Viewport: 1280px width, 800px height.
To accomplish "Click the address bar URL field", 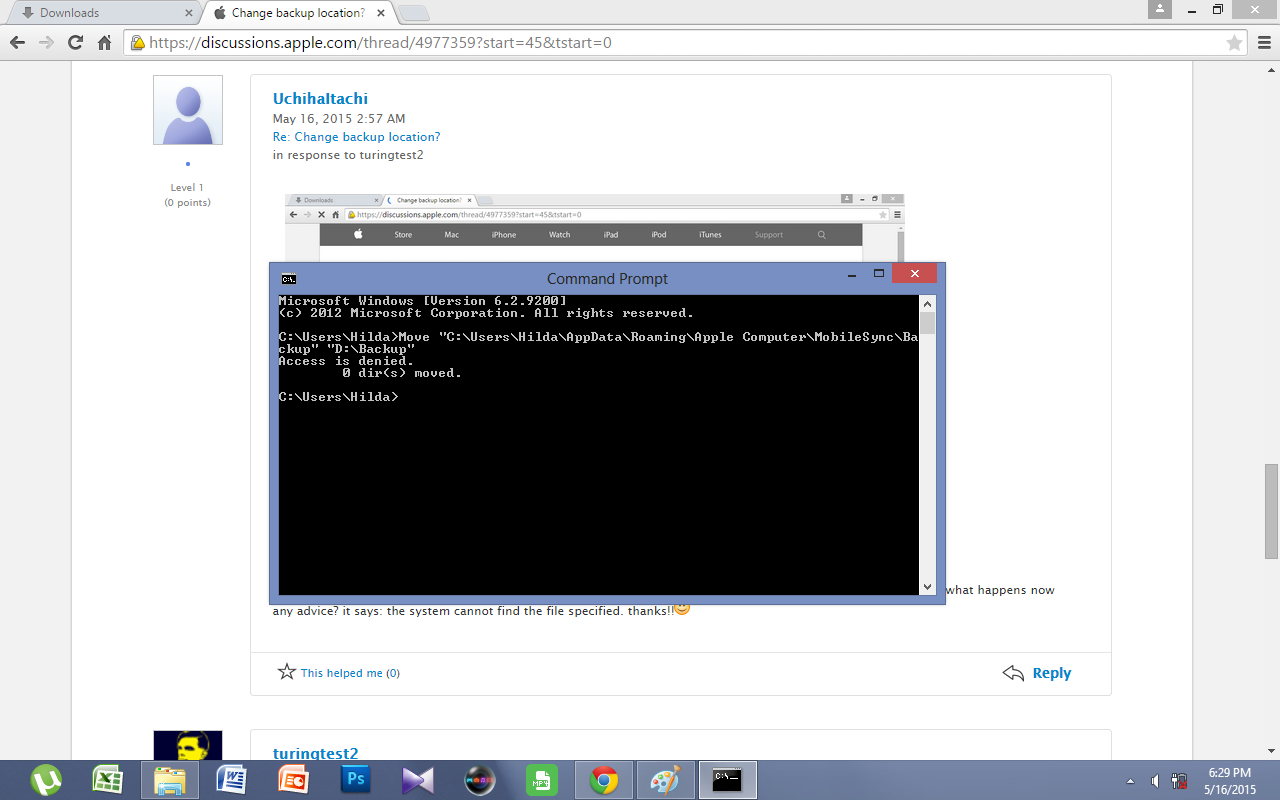I will (680, 43).
